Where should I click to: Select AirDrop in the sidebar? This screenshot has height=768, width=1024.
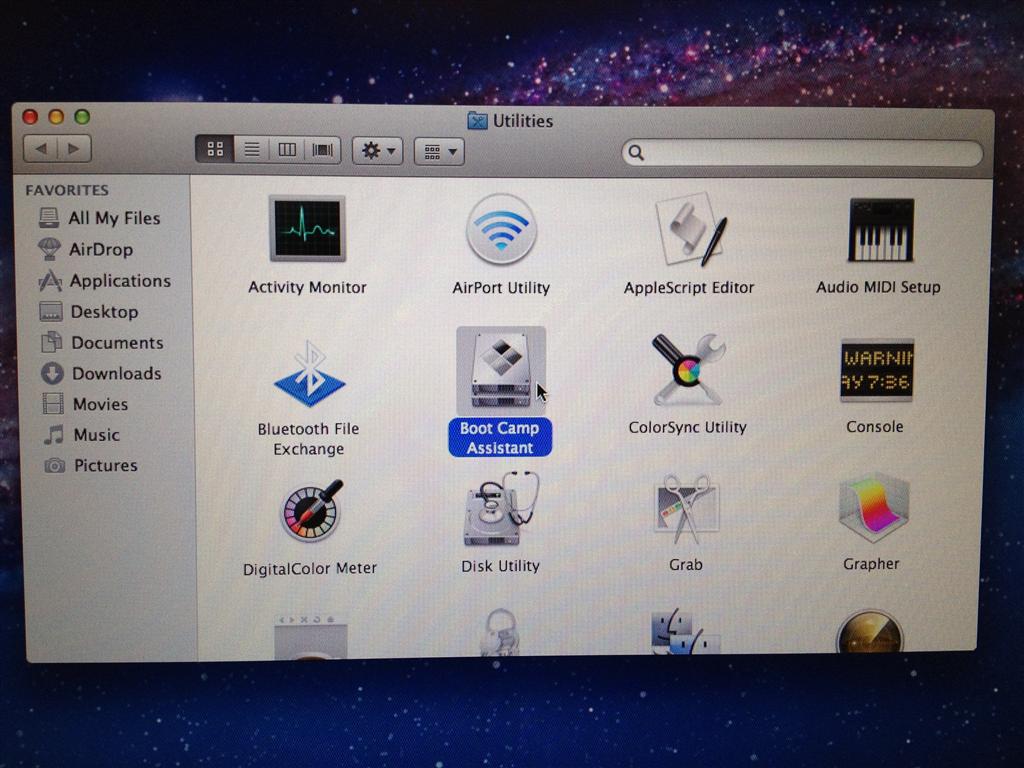(x=86, y=249)
